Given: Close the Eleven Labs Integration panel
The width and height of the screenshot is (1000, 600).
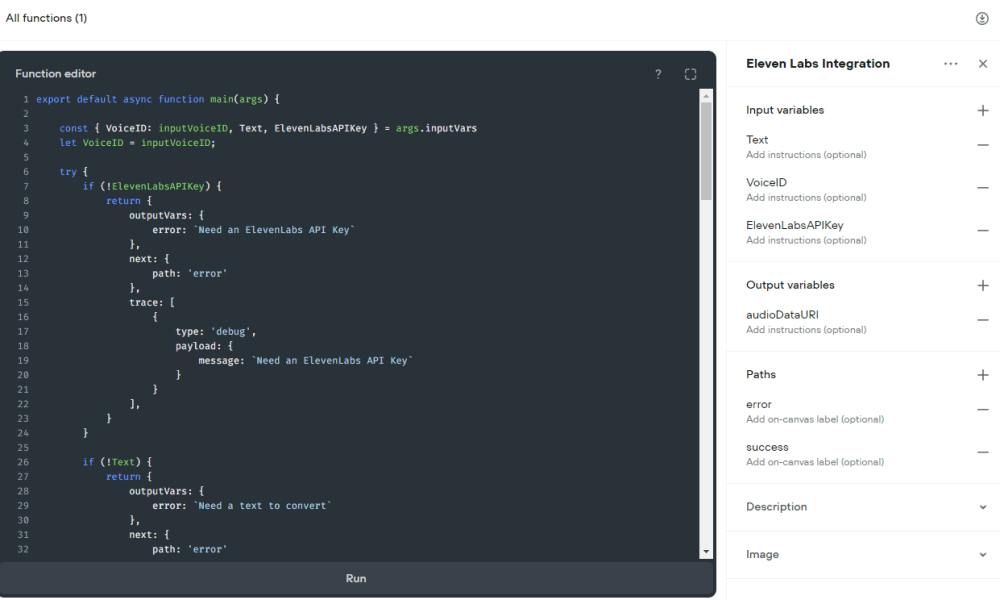Looking at the screenshot, I should (983, 64).
